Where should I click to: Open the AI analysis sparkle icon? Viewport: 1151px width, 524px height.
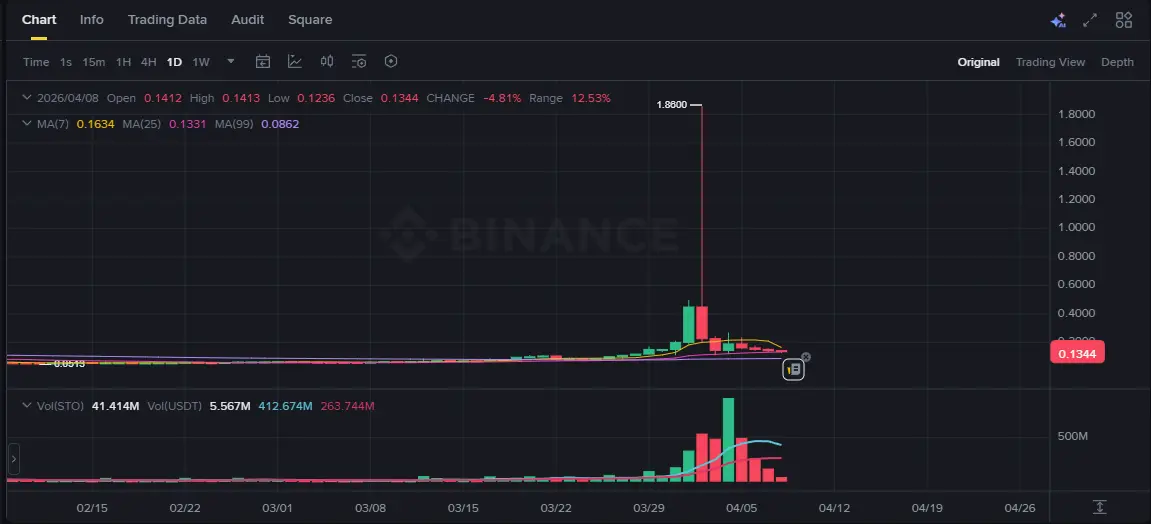point(1058,20)
